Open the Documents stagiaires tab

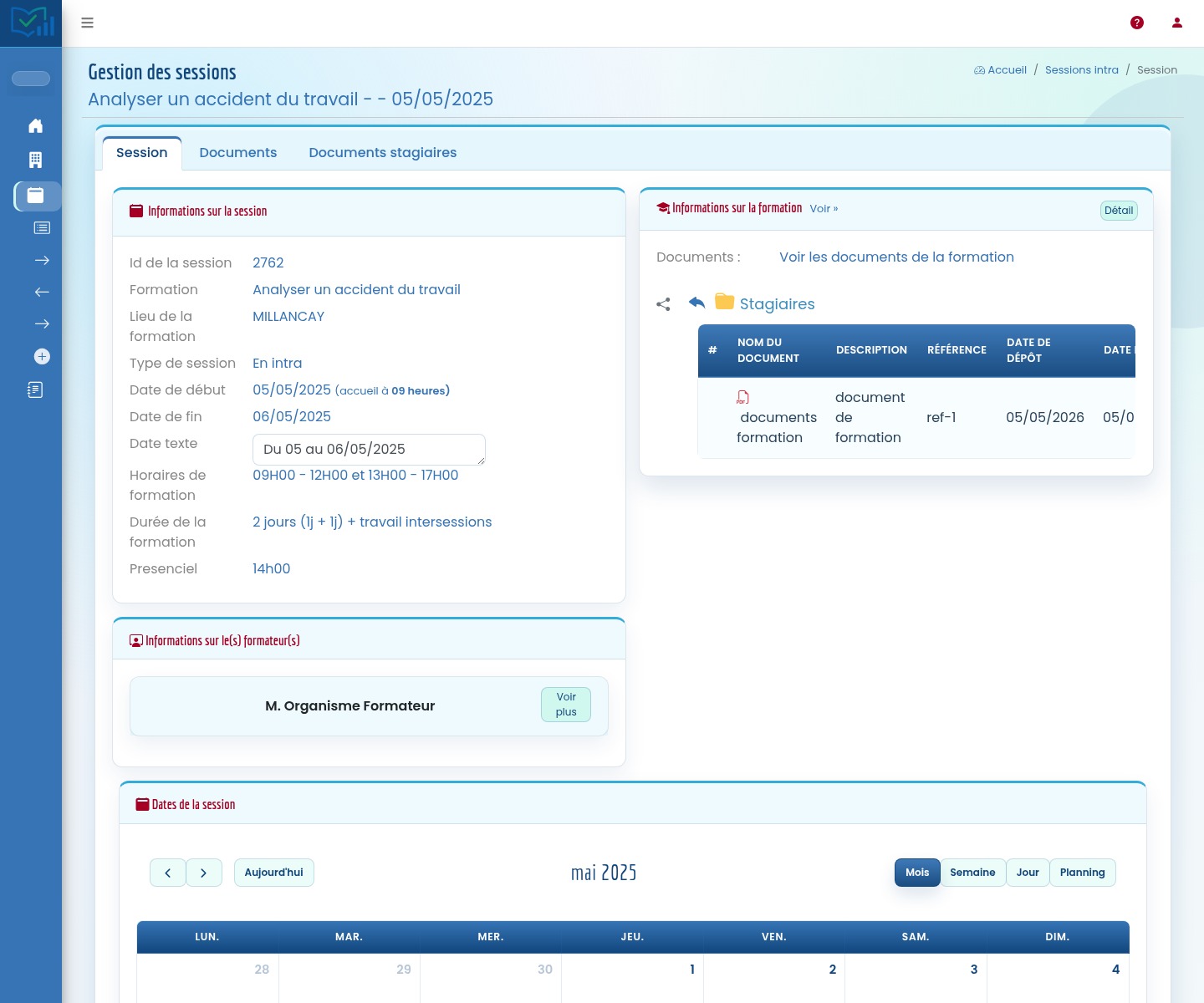pyautogui.click(x=383, y=153)
